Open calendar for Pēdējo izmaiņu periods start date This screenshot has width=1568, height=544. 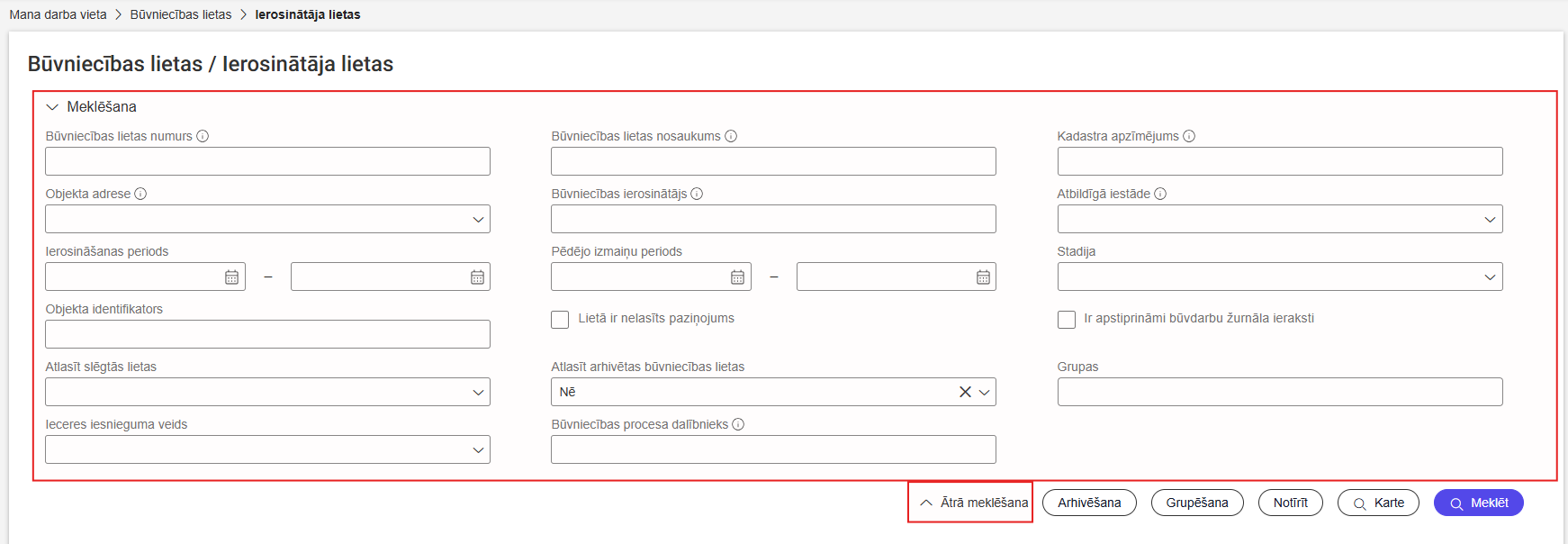point(737,277)
